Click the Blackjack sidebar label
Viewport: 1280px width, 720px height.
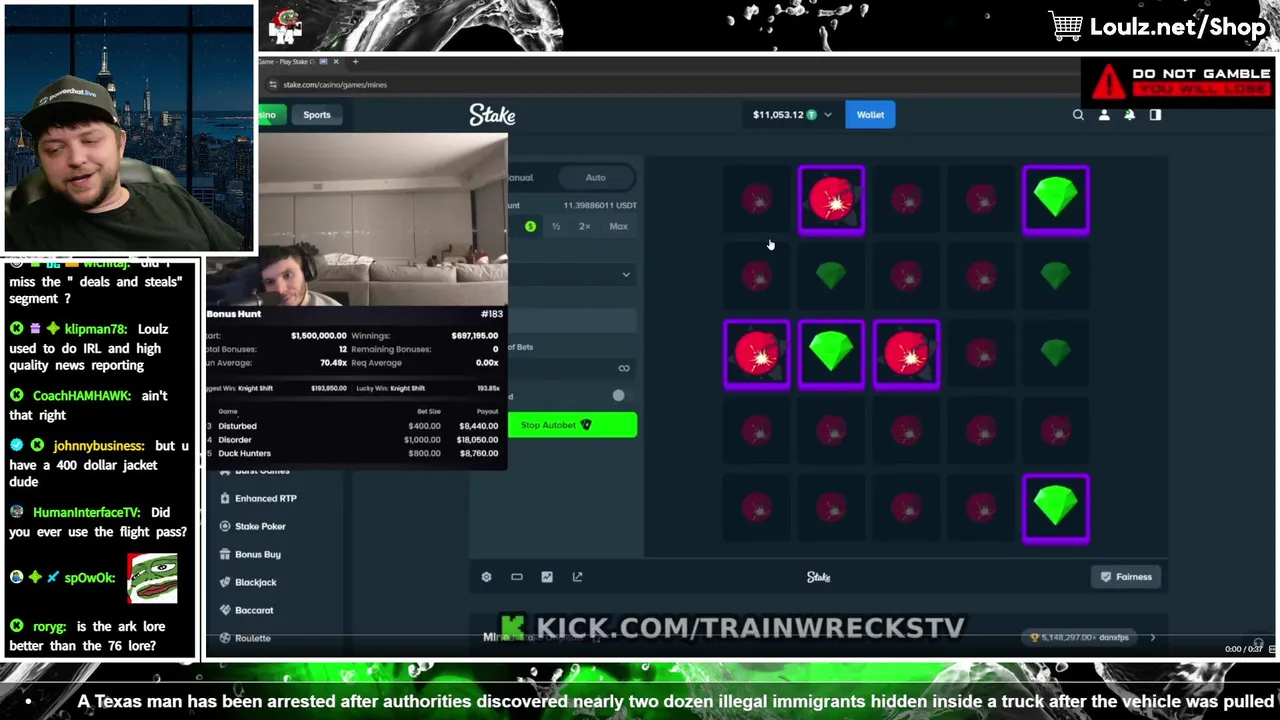click(x=256, y=582)
